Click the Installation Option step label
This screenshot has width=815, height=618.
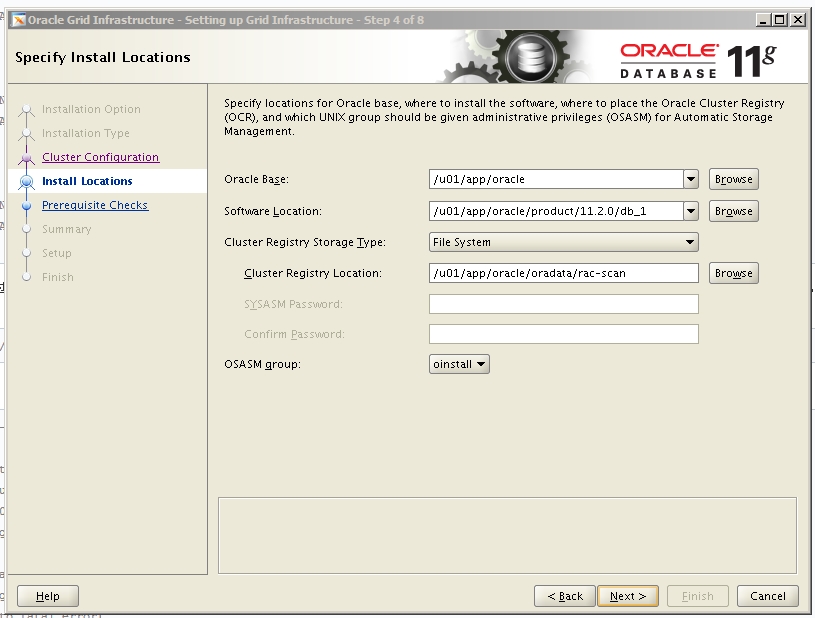click(91, 109)
